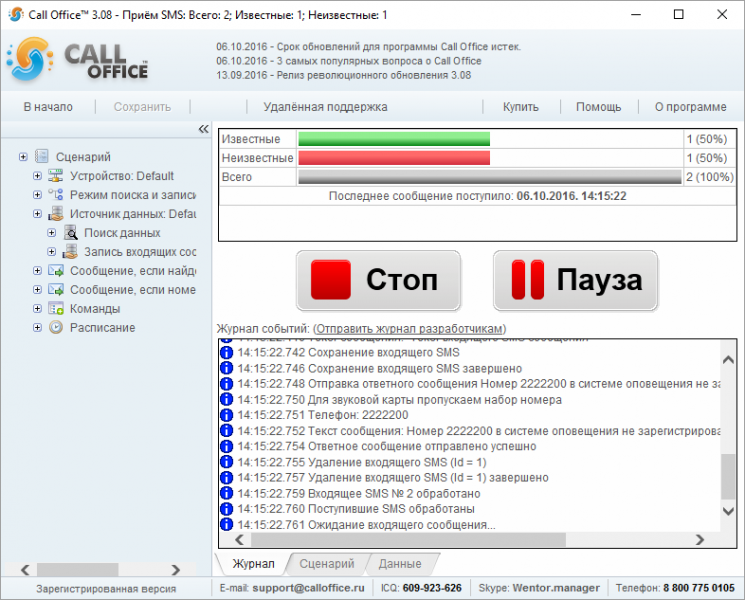Click the Запись входящих сообщений icon
This screenshot has height=600, width=745.
pos(70,252)
